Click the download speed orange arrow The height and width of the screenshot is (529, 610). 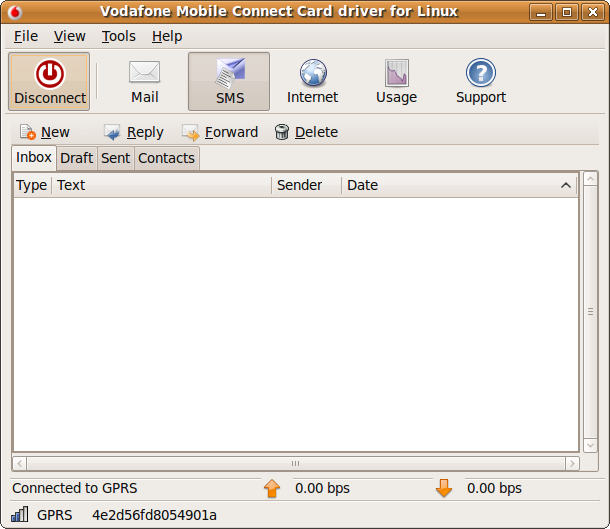[x=444, y=488]
